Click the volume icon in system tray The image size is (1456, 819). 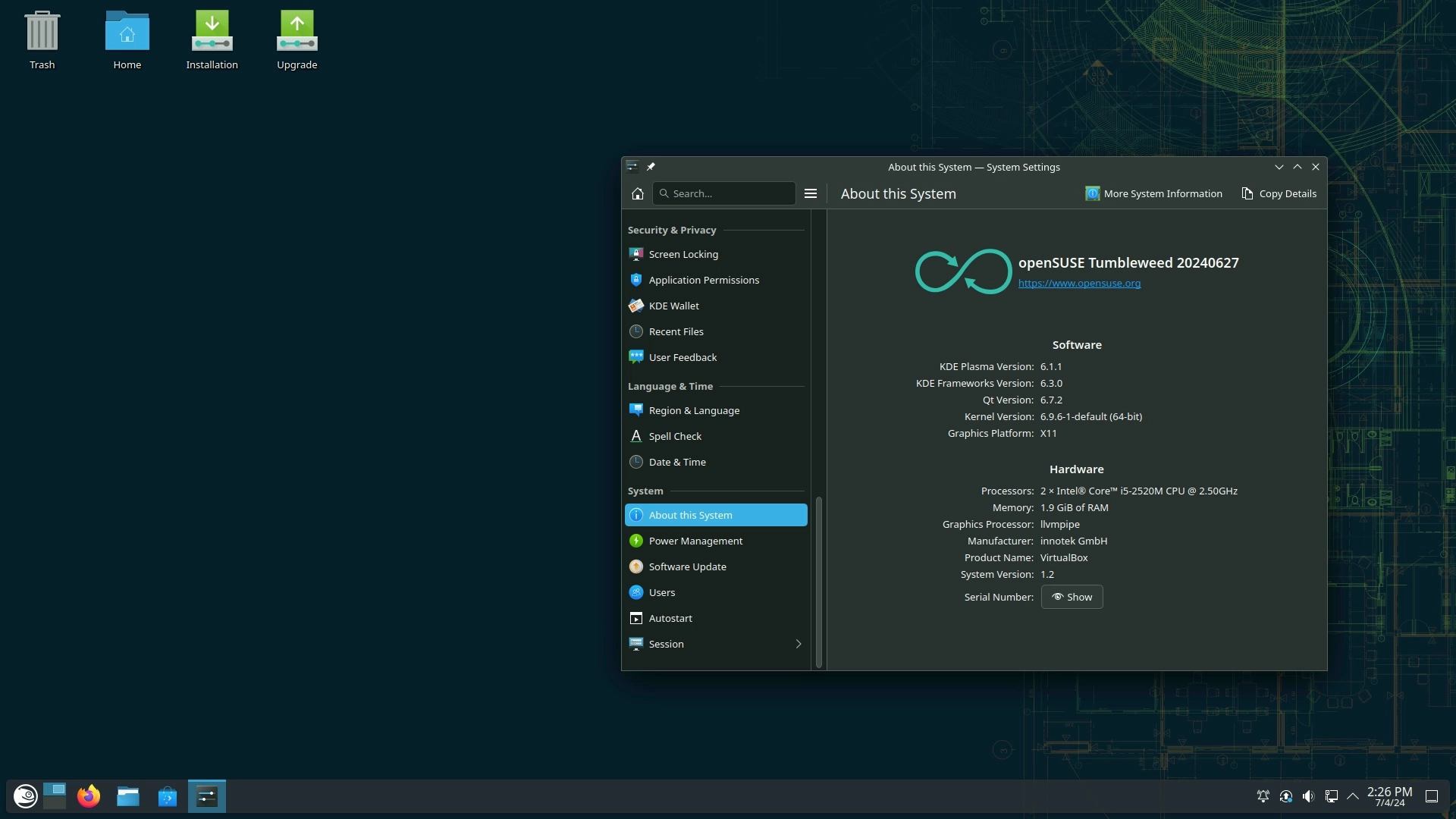point(1308,796)
